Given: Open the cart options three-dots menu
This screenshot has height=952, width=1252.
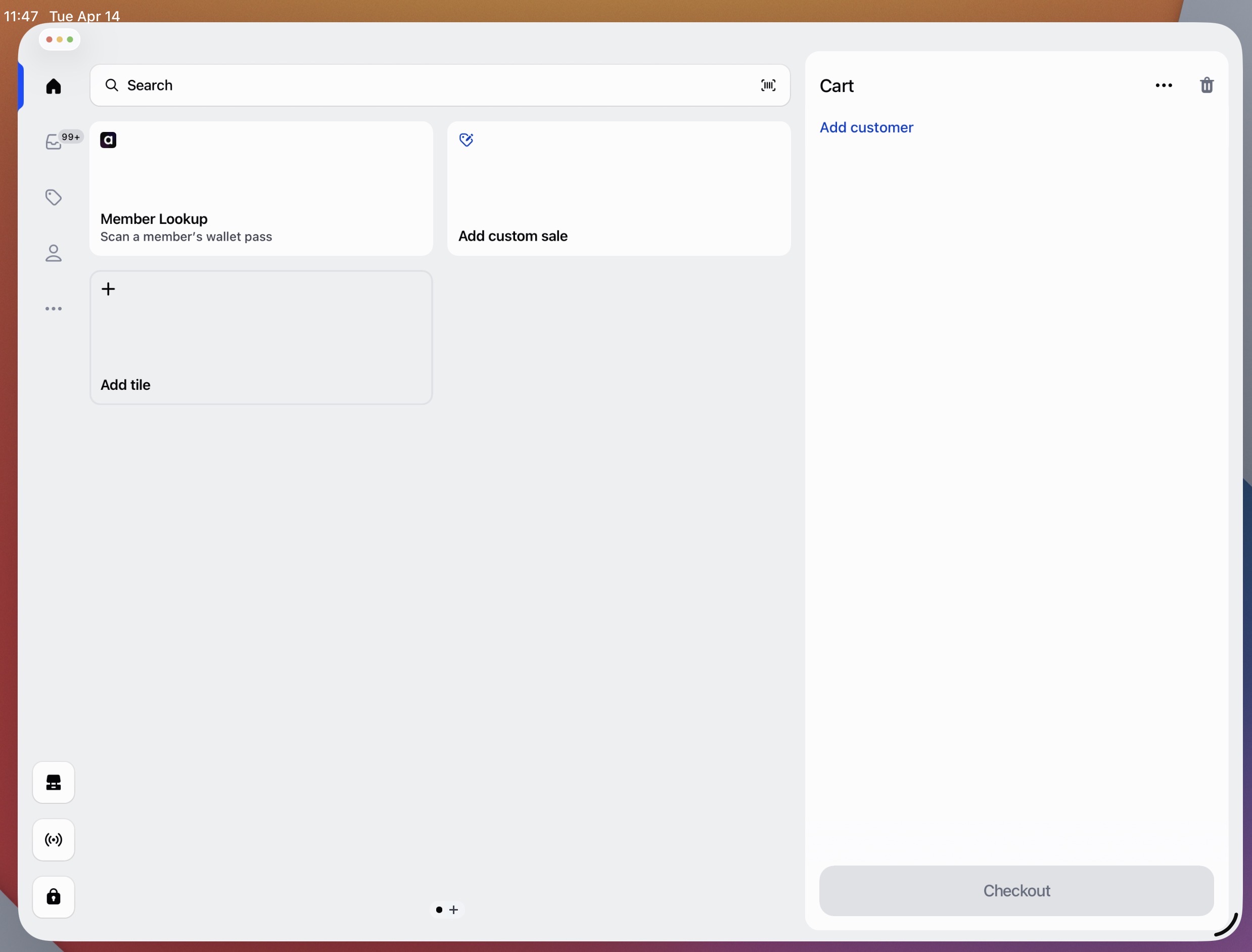Looking at the screenshot, I should tap(1164, 85).
